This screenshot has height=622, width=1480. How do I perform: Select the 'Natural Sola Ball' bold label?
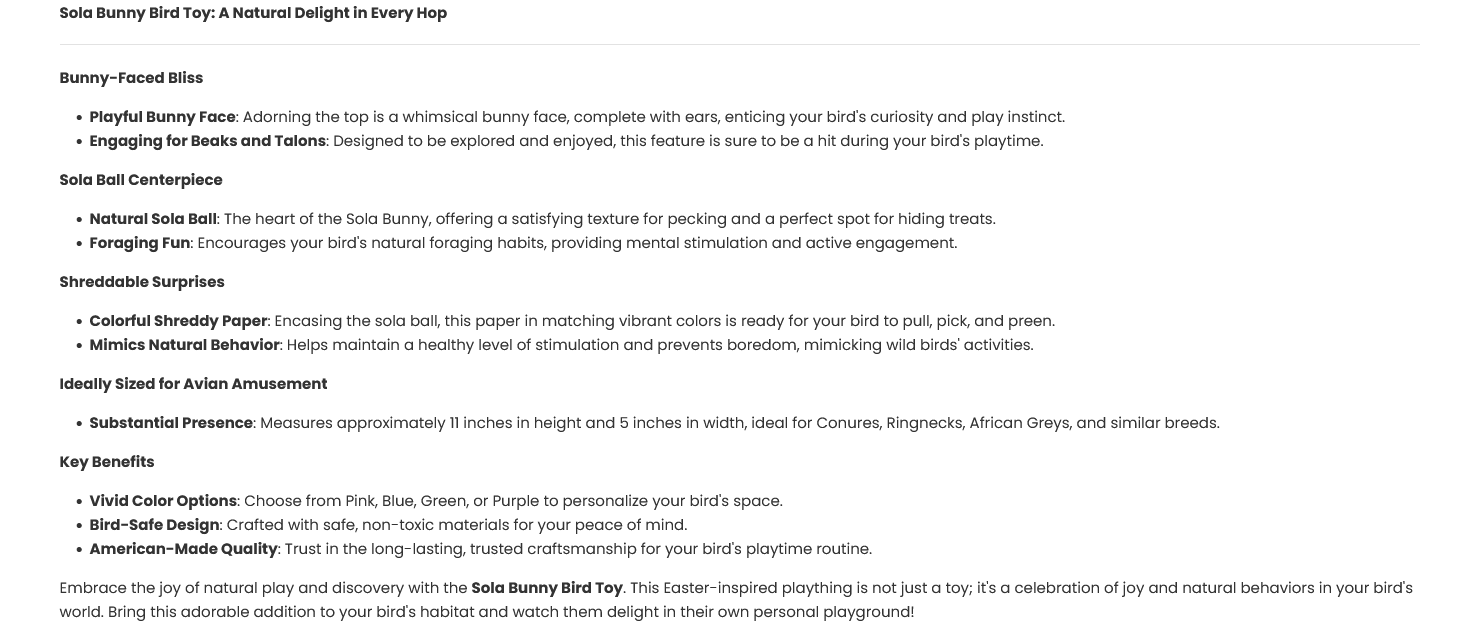153,219
